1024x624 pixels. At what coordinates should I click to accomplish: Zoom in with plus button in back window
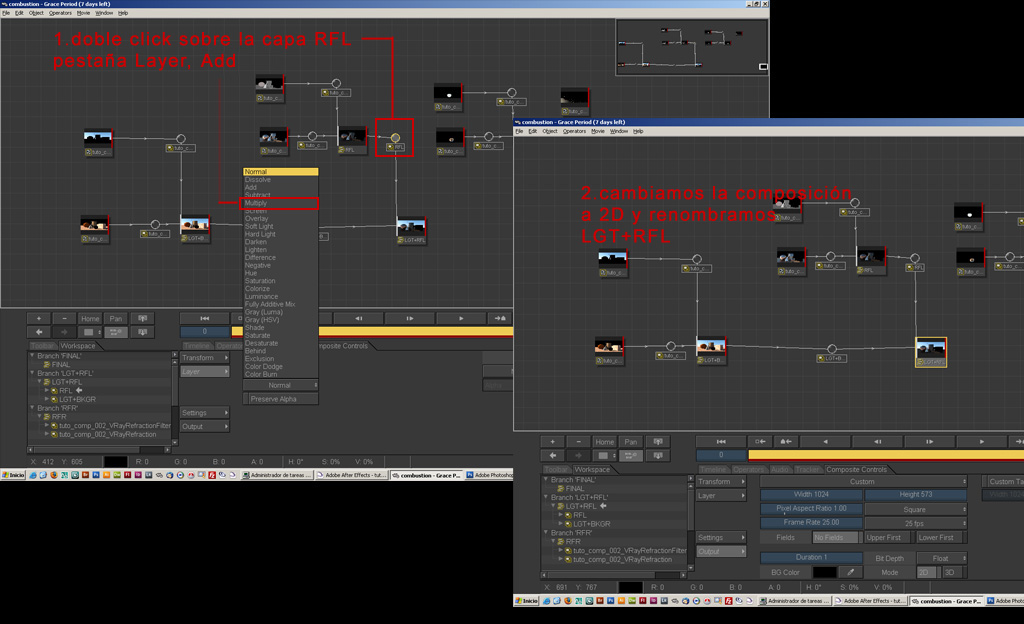[x=39, y=319]
